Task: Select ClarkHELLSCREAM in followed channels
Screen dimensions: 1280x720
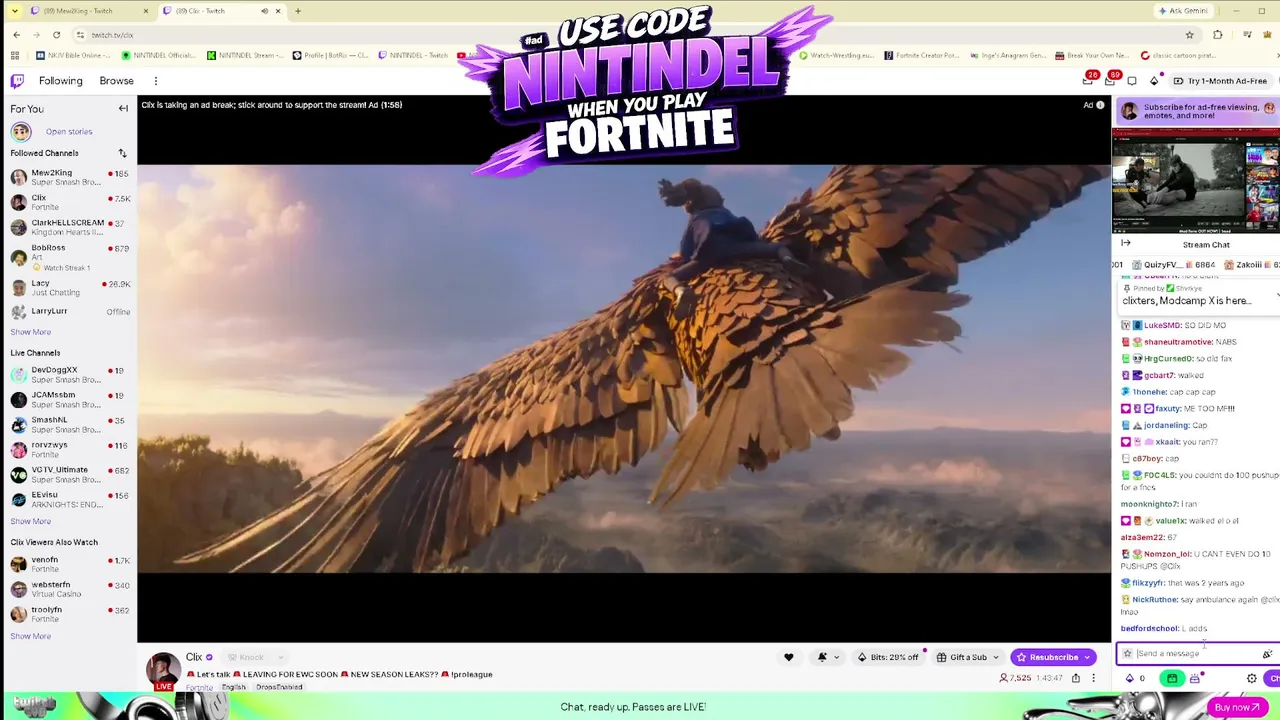Action: [69, 227]
